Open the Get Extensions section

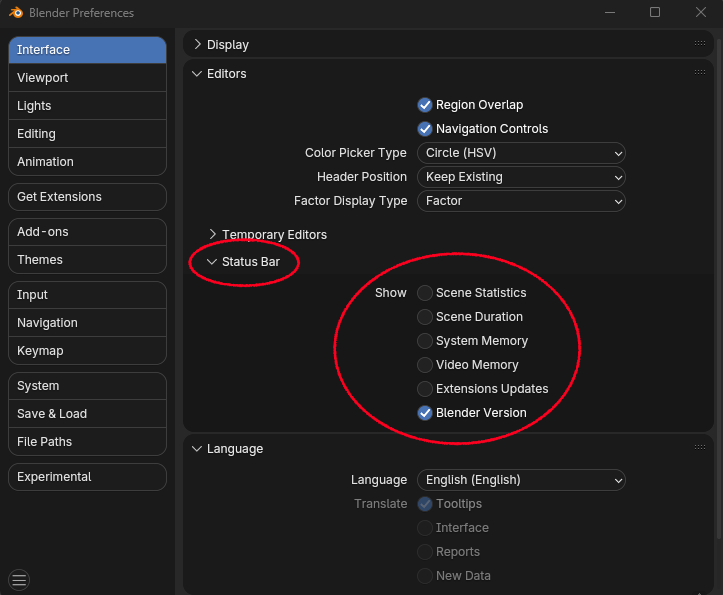(x=87, y=197)
